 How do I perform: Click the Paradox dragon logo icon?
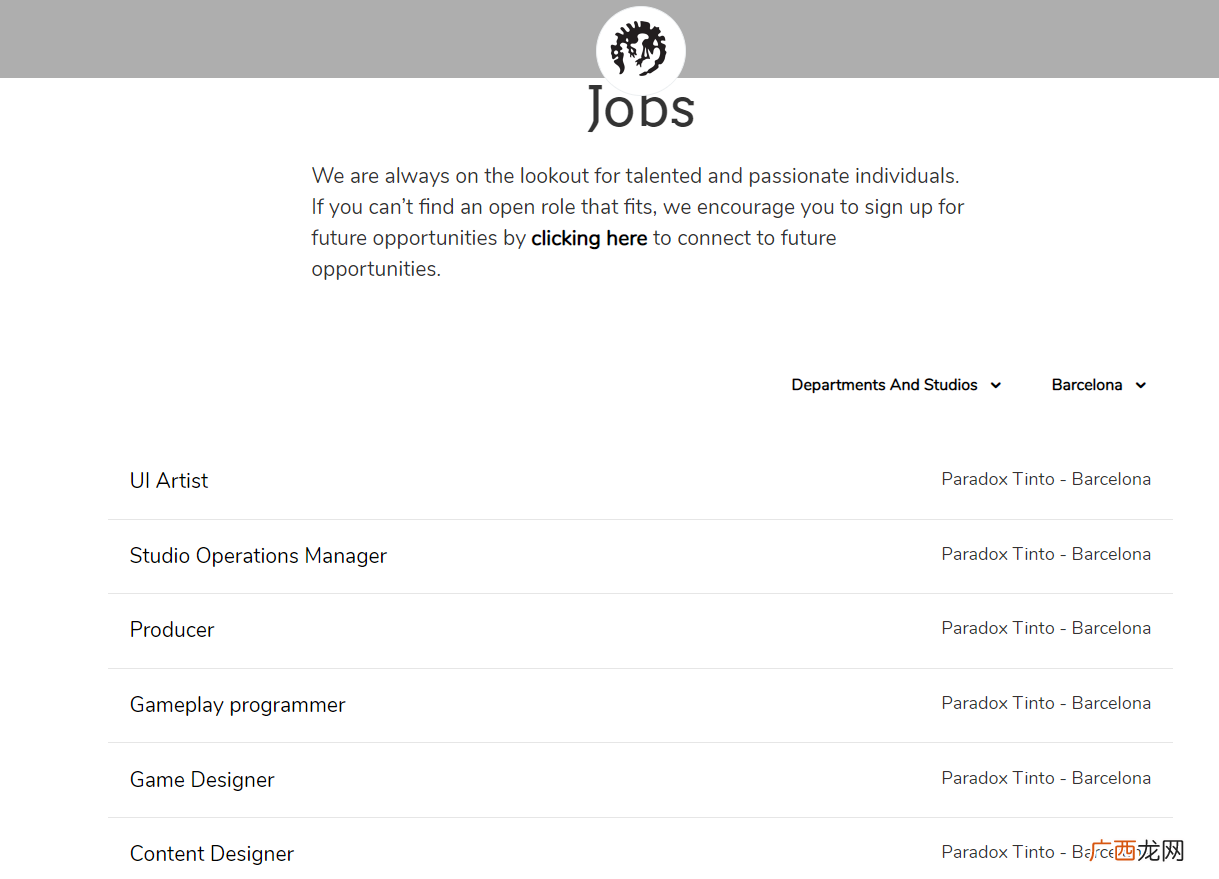[x=640, y=49]
